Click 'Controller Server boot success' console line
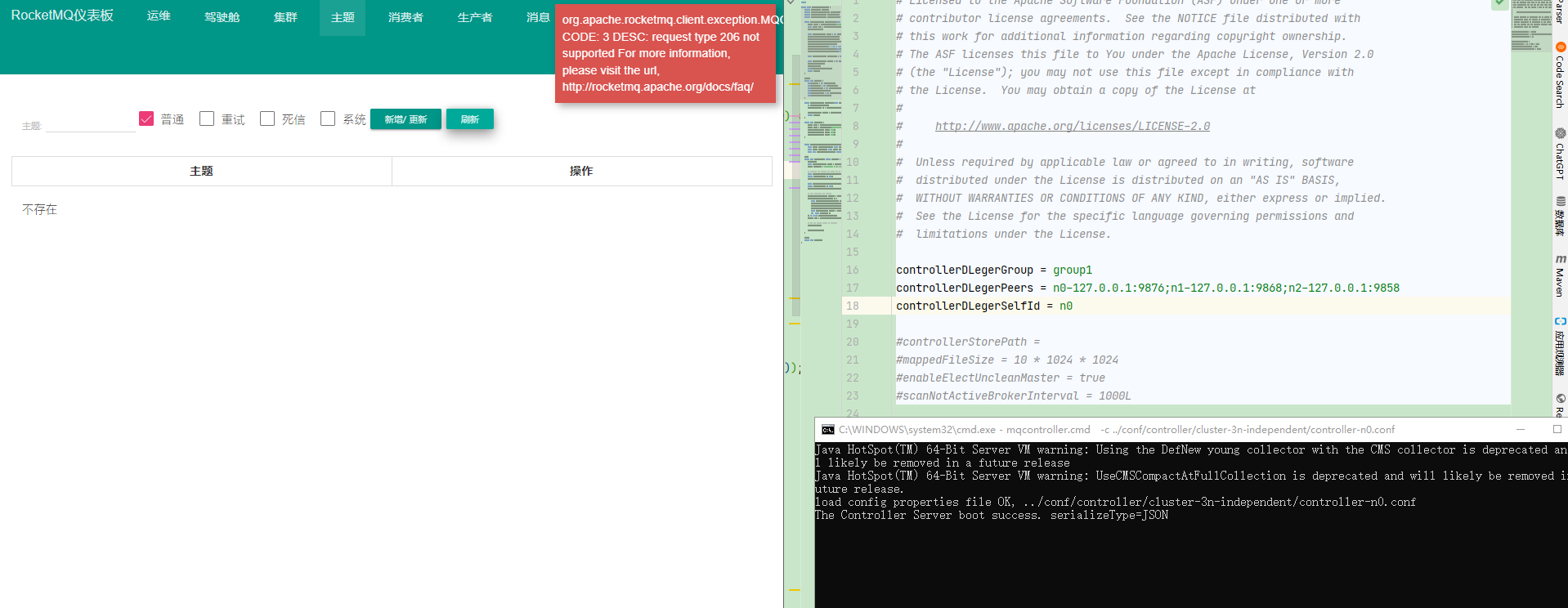Screen dimensions: 1568x608 point(992,515)
